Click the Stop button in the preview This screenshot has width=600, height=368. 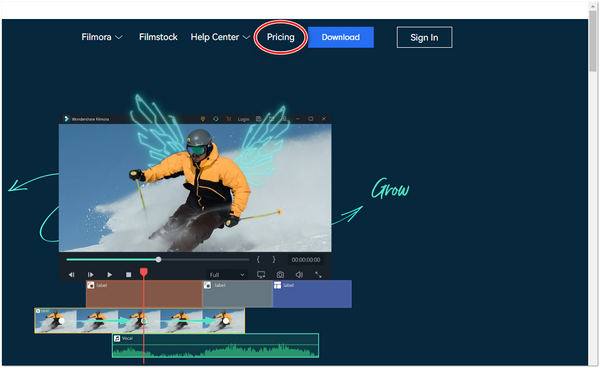click(129, 275)
